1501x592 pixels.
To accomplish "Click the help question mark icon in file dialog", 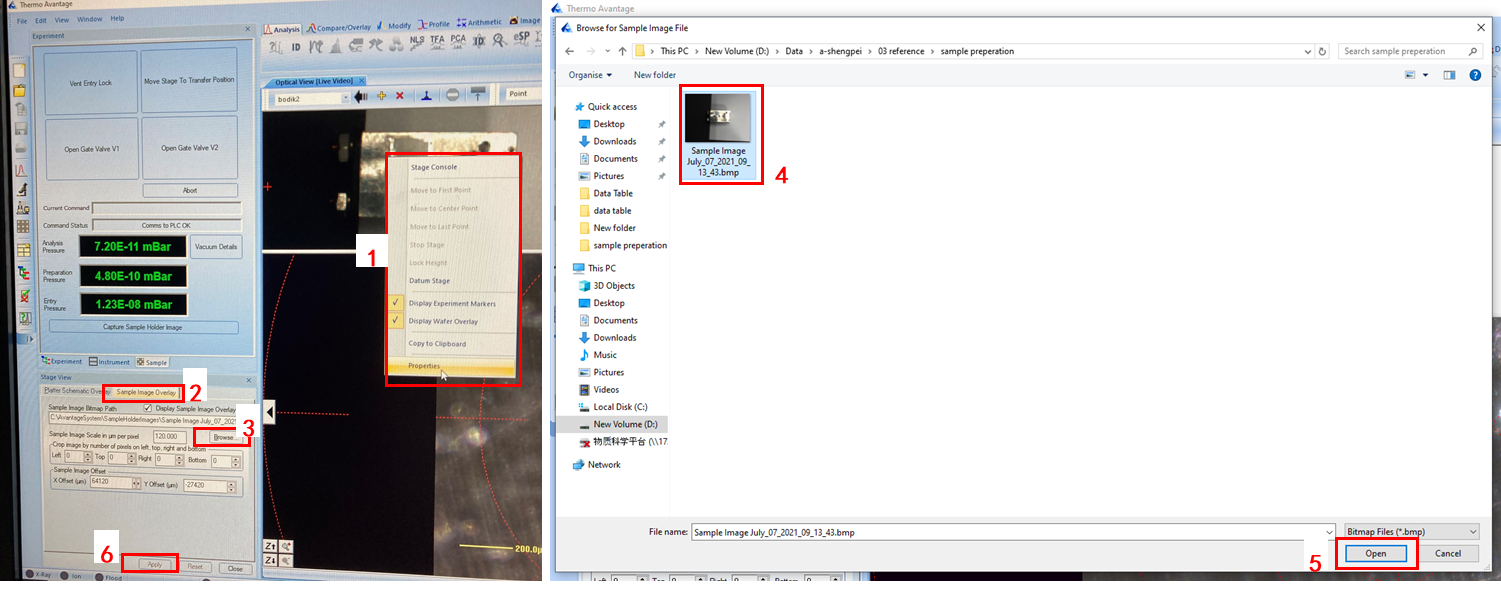I will (1474, 75).
